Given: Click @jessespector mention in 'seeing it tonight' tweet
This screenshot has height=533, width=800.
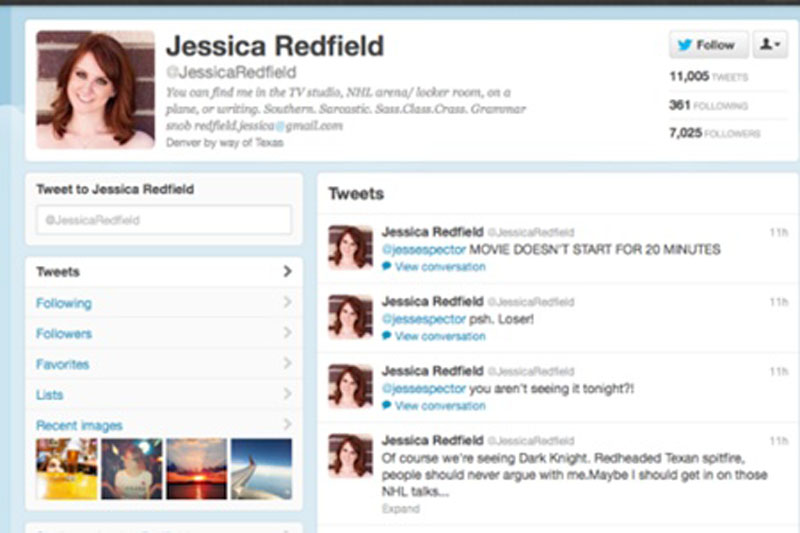Looking at the screenshot, I should pos(424,389).
